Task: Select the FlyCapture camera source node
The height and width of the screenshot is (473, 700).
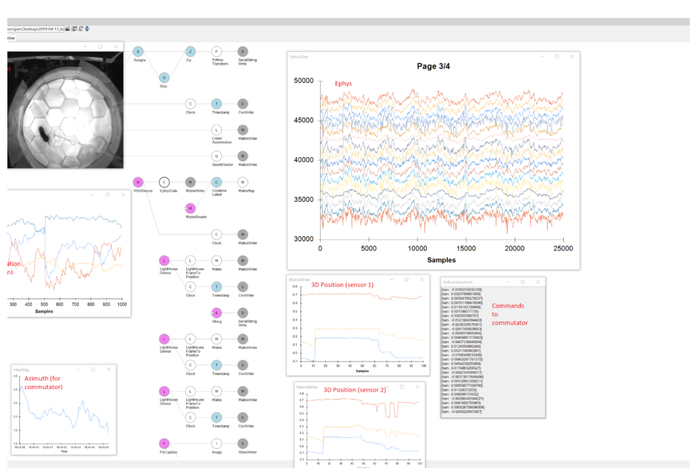Action: (164, 444)
